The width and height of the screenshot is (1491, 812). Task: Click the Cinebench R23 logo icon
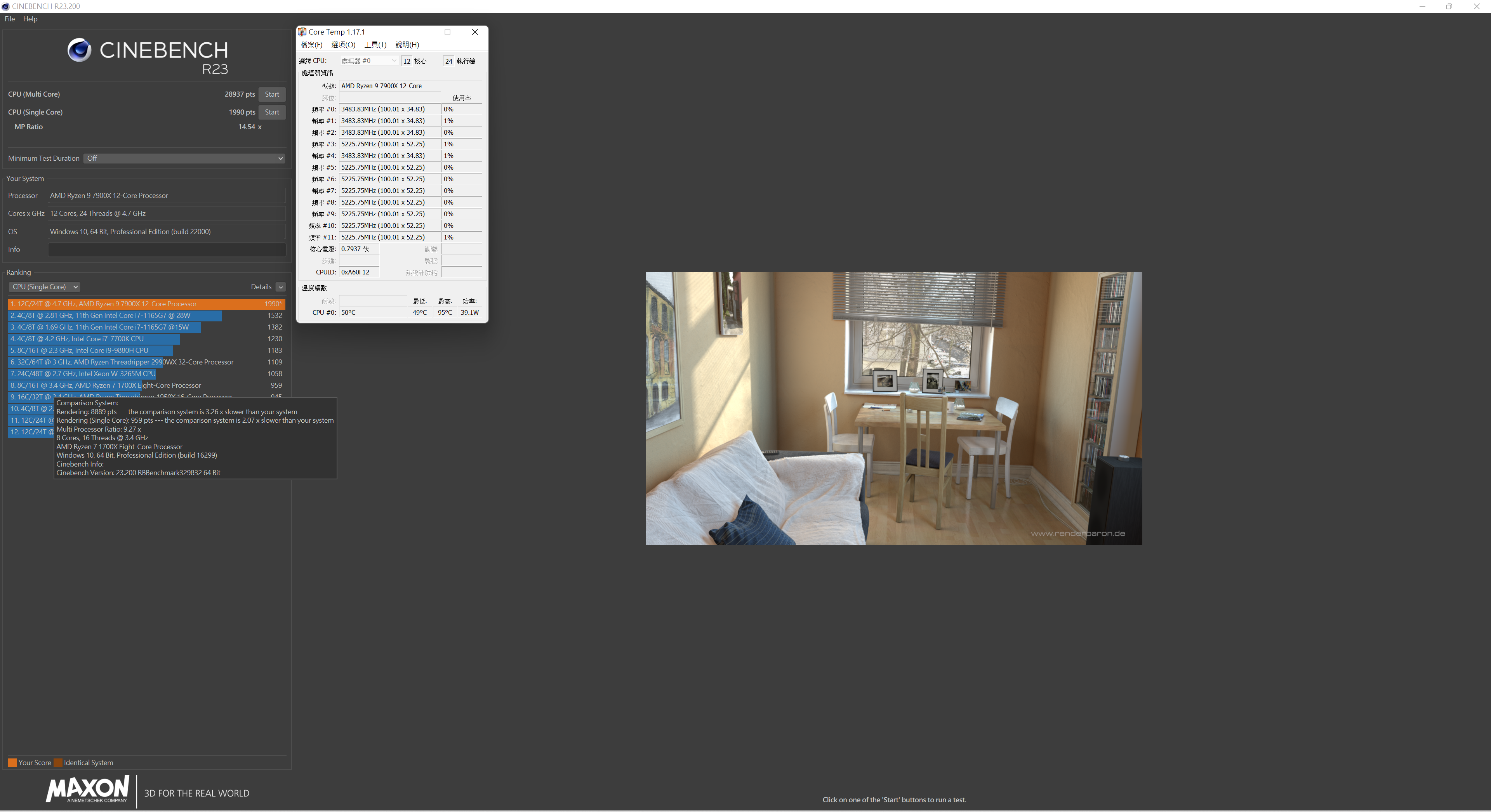click(79, 50)
